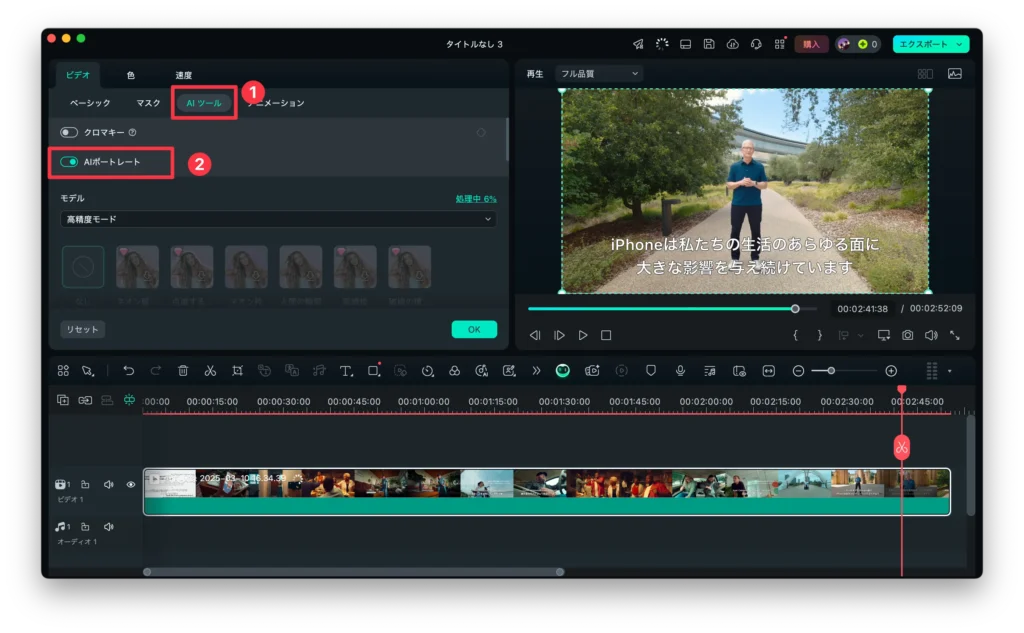The height and width of the screenshot is (633, 1024).
Task: Click the crop tool in timeline toolbar
Action: tap(237, 370)
